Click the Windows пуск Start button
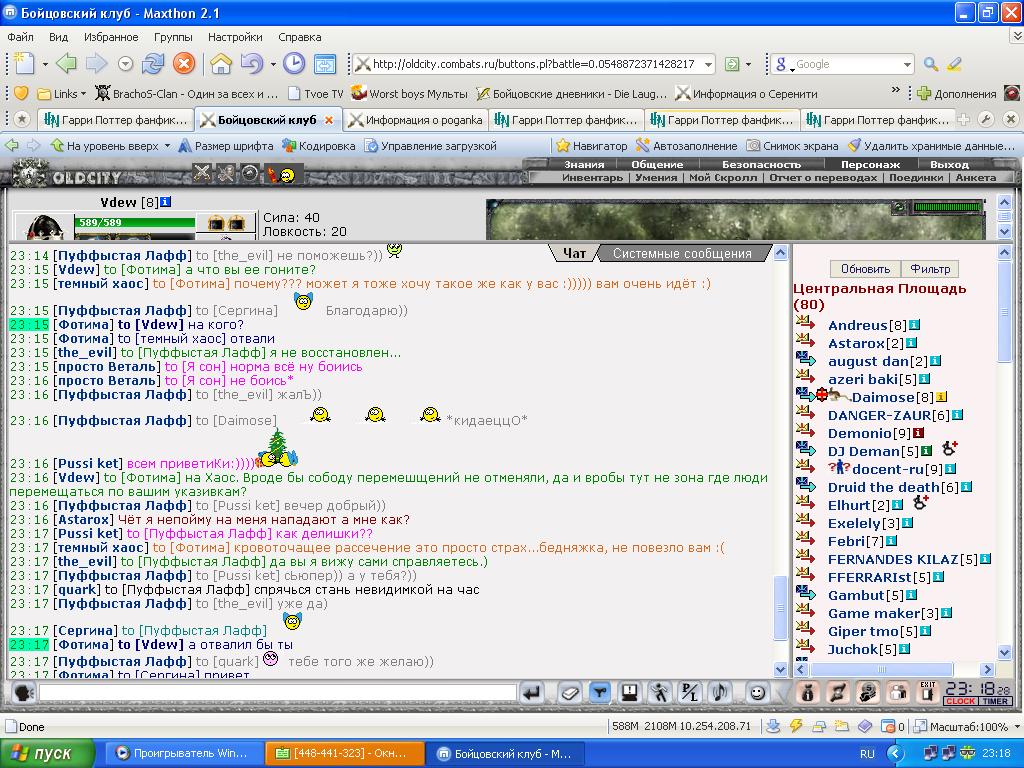1024x768 pixels. point(47,754)
